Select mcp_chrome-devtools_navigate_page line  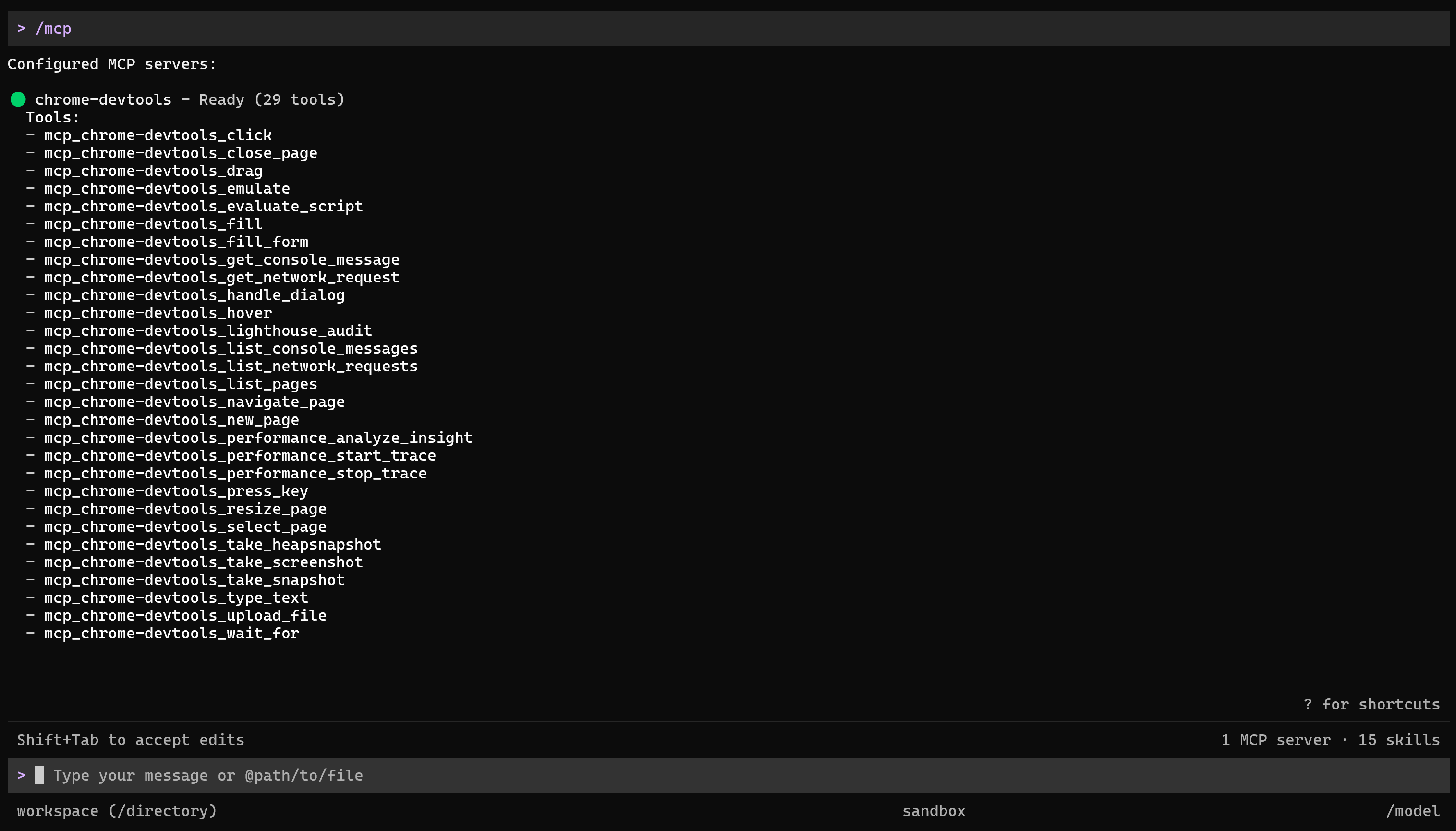coord(194,402)
